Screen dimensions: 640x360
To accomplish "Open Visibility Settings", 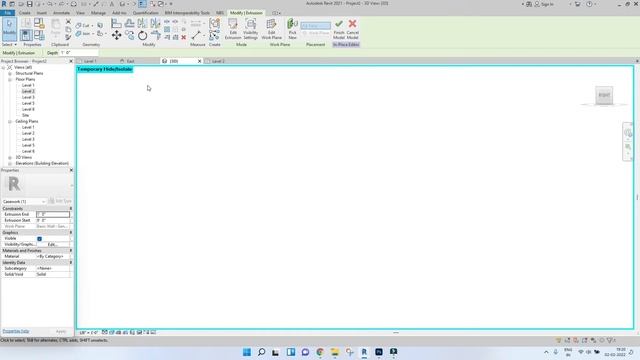I will coord(251,29).
